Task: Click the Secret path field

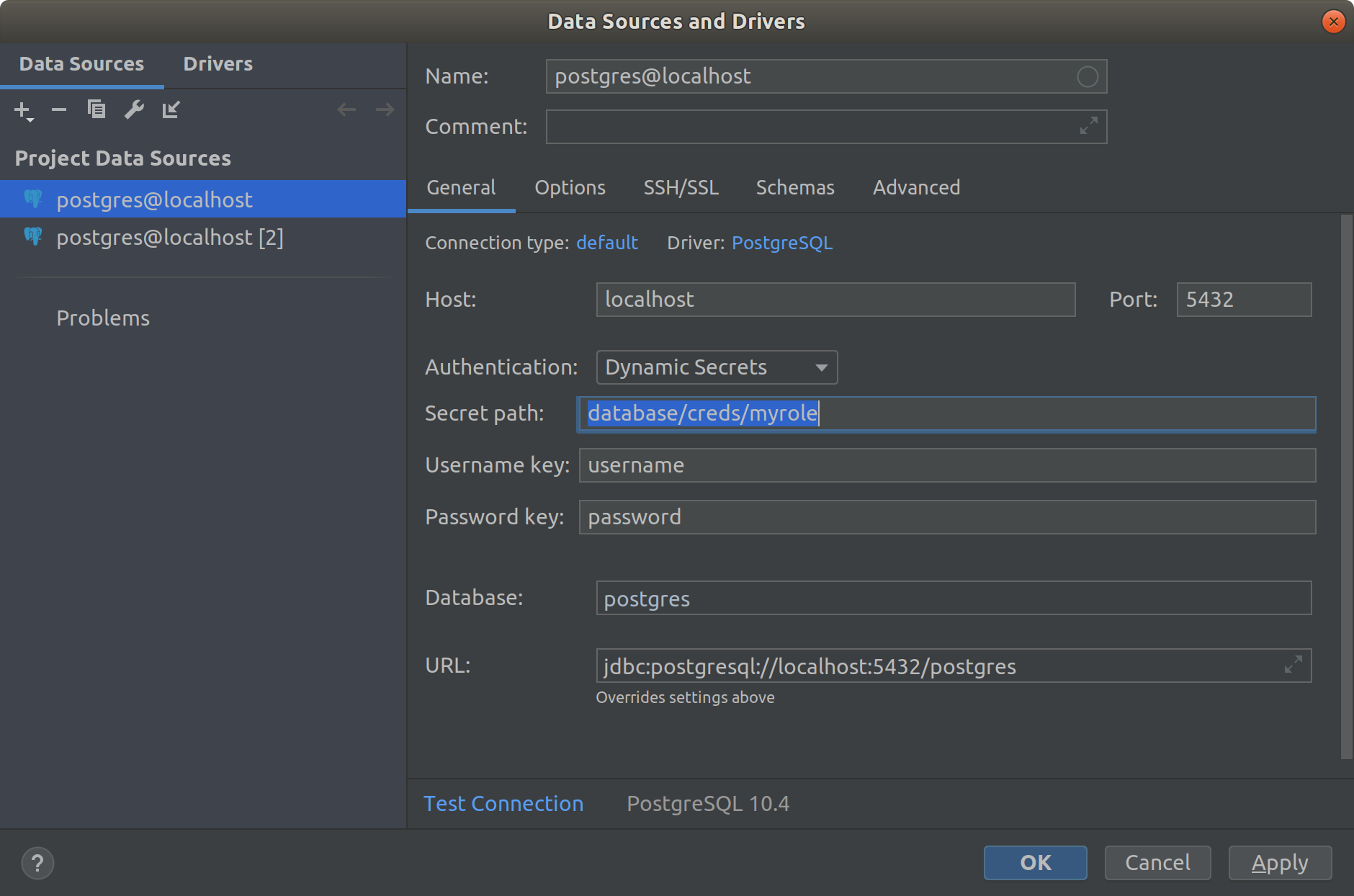Action: 946,413
